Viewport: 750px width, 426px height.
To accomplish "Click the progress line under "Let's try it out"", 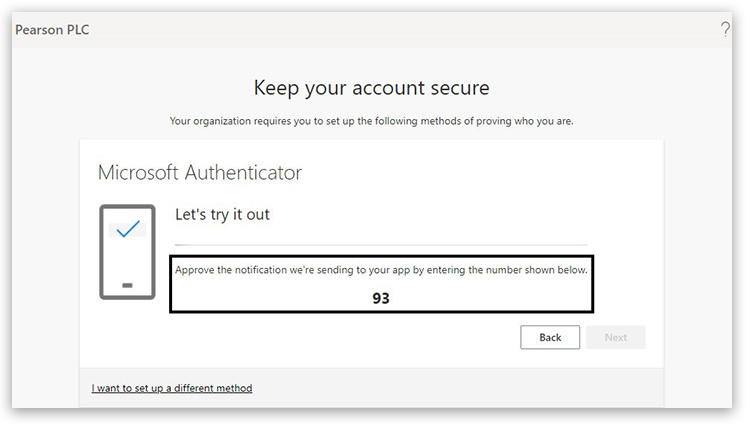I will tap(380, 244).
